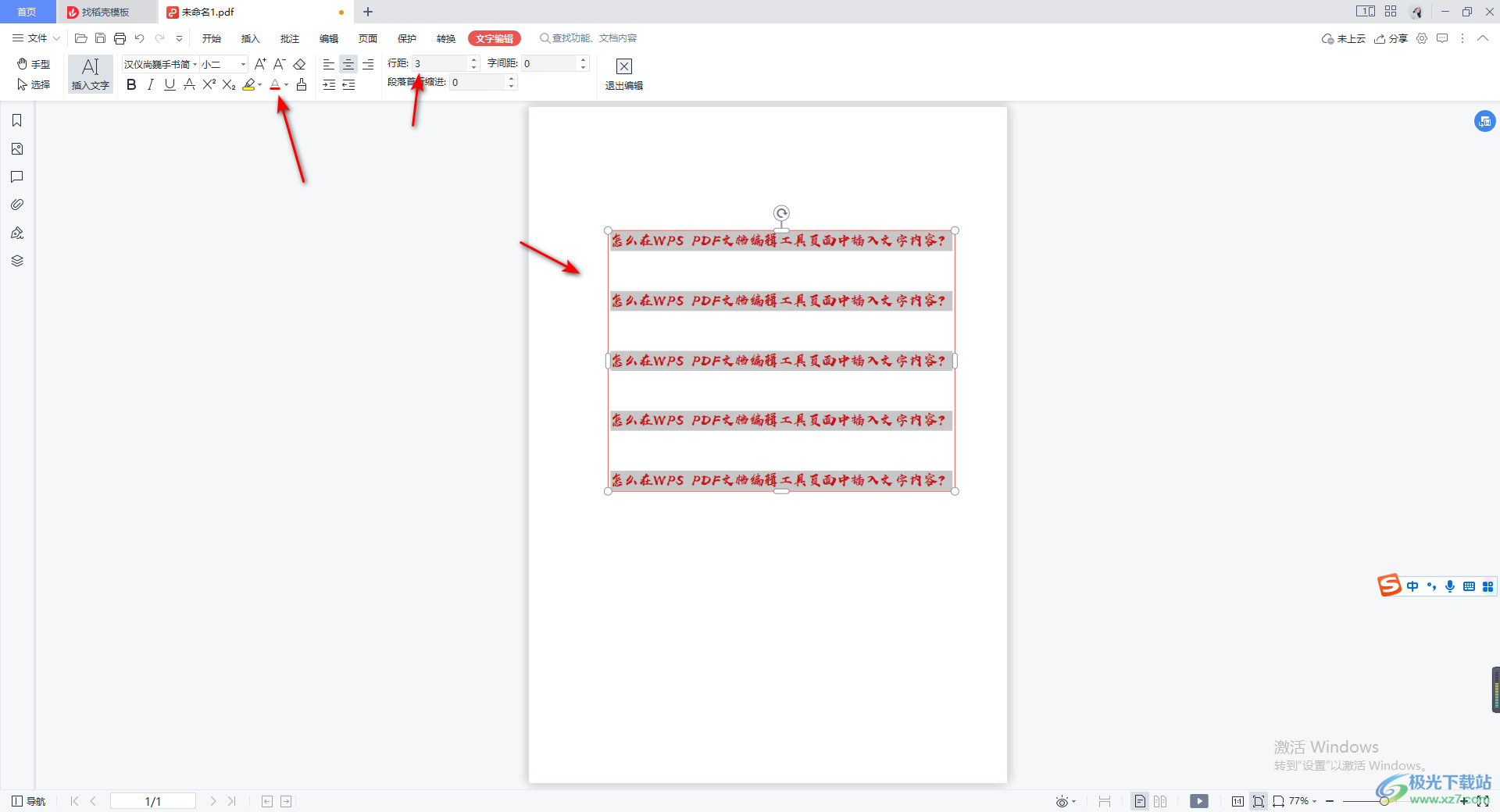Align text to the right
This screenshot has height=812, width=1500.
[x=368, y=64]
